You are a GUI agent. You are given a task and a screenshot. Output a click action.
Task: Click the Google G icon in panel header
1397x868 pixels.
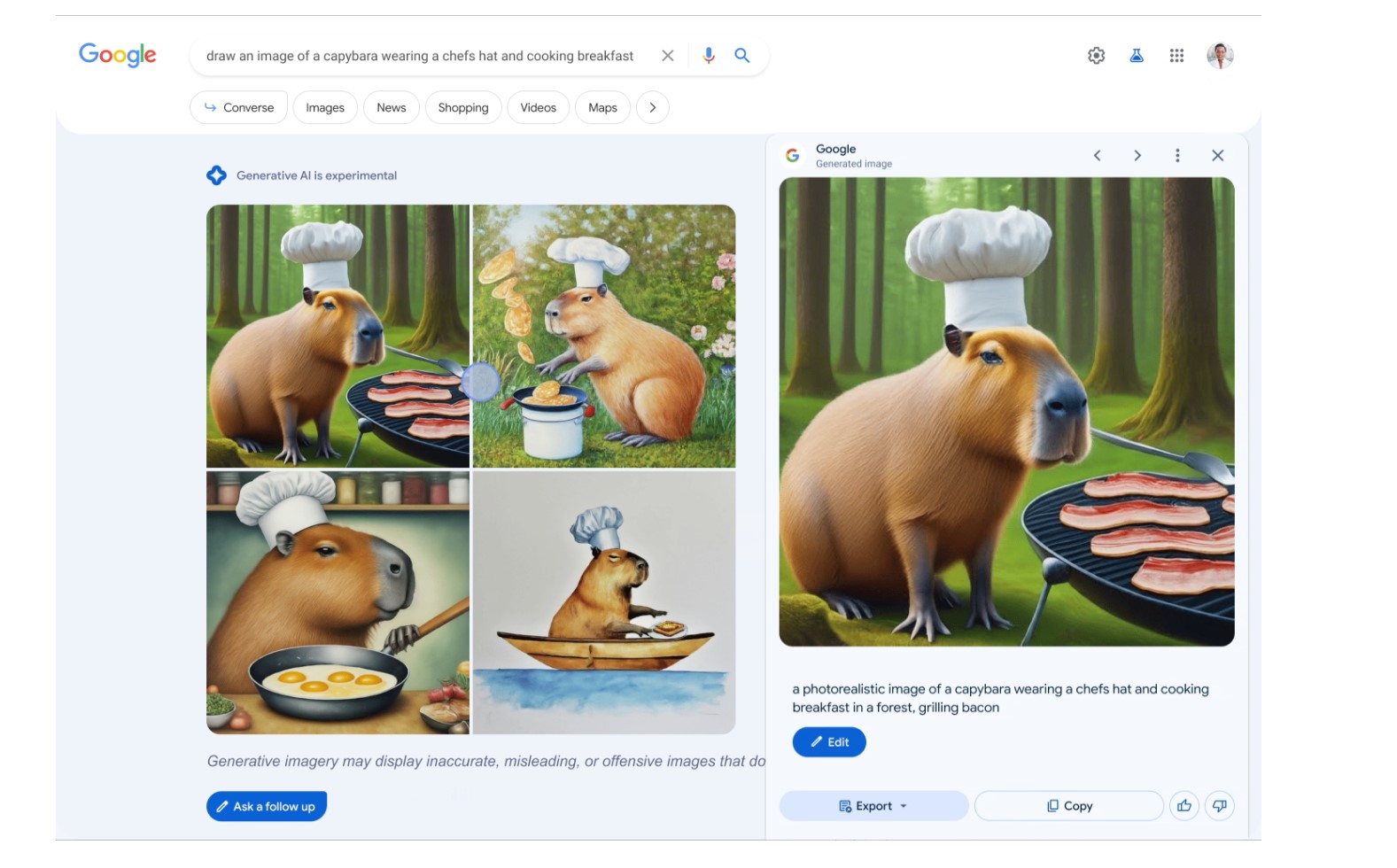(x=793, y=155)
